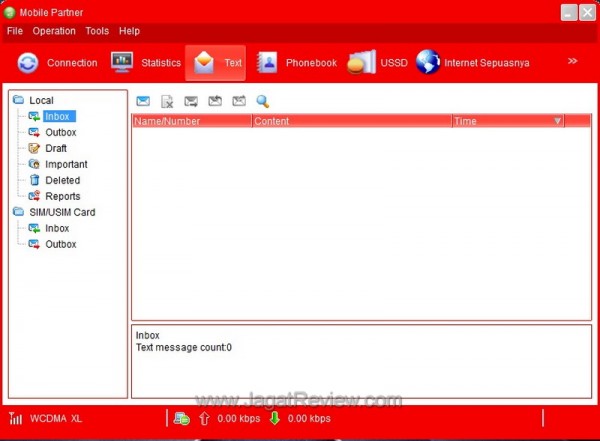
Task: Click the Name/Number column header
Action: click(x=168, y=121)
